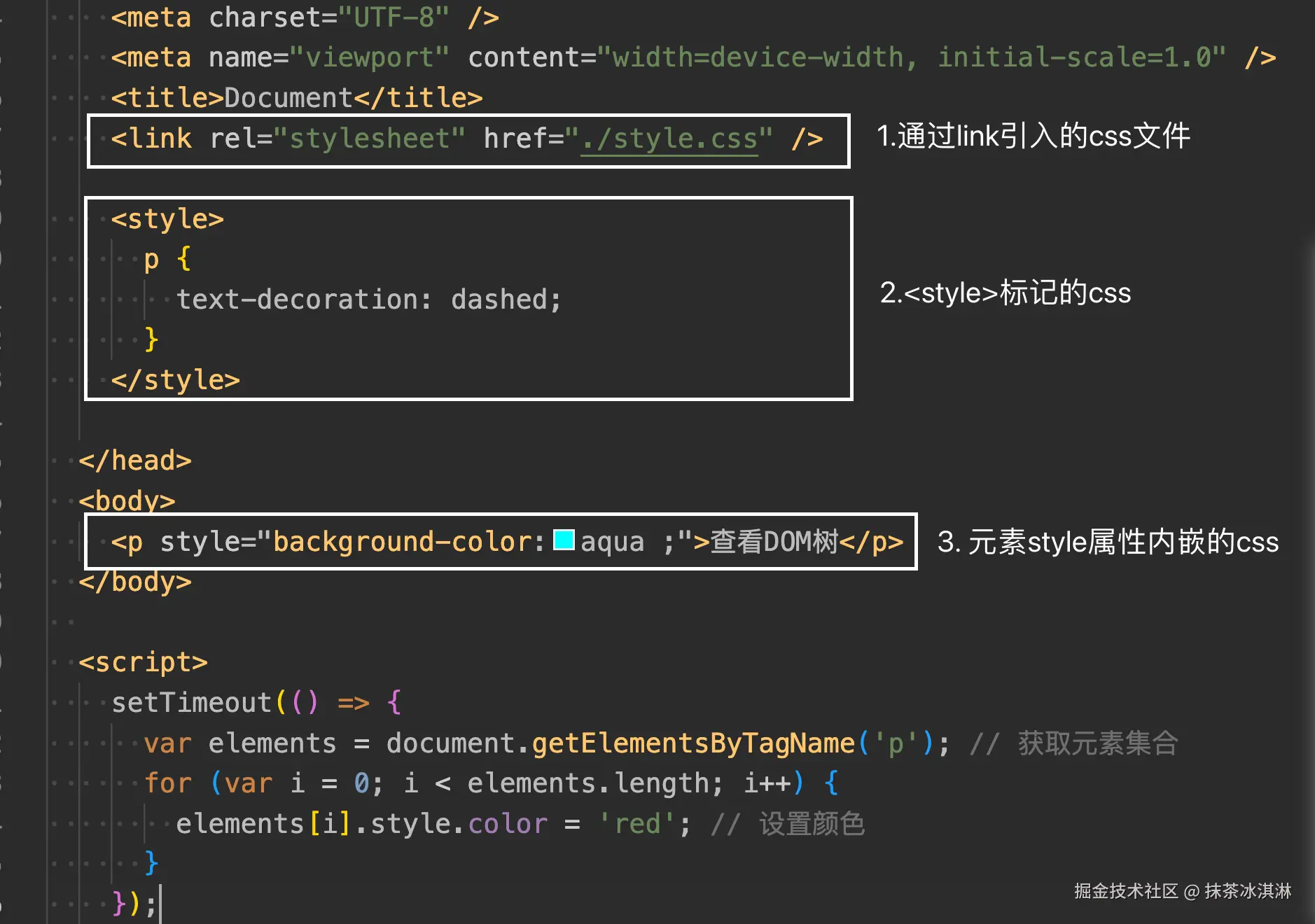Click the opening script tag
This screenshot has height=924, width=1315.
[143, 662]
